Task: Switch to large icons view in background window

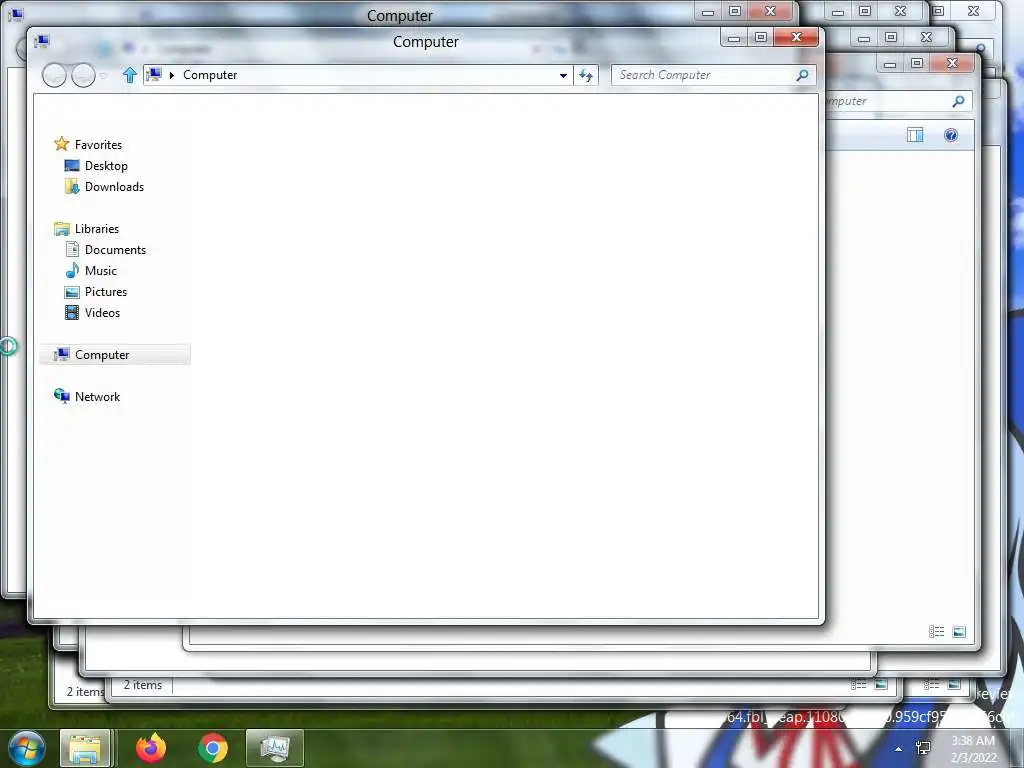Action: pos(959,632)
